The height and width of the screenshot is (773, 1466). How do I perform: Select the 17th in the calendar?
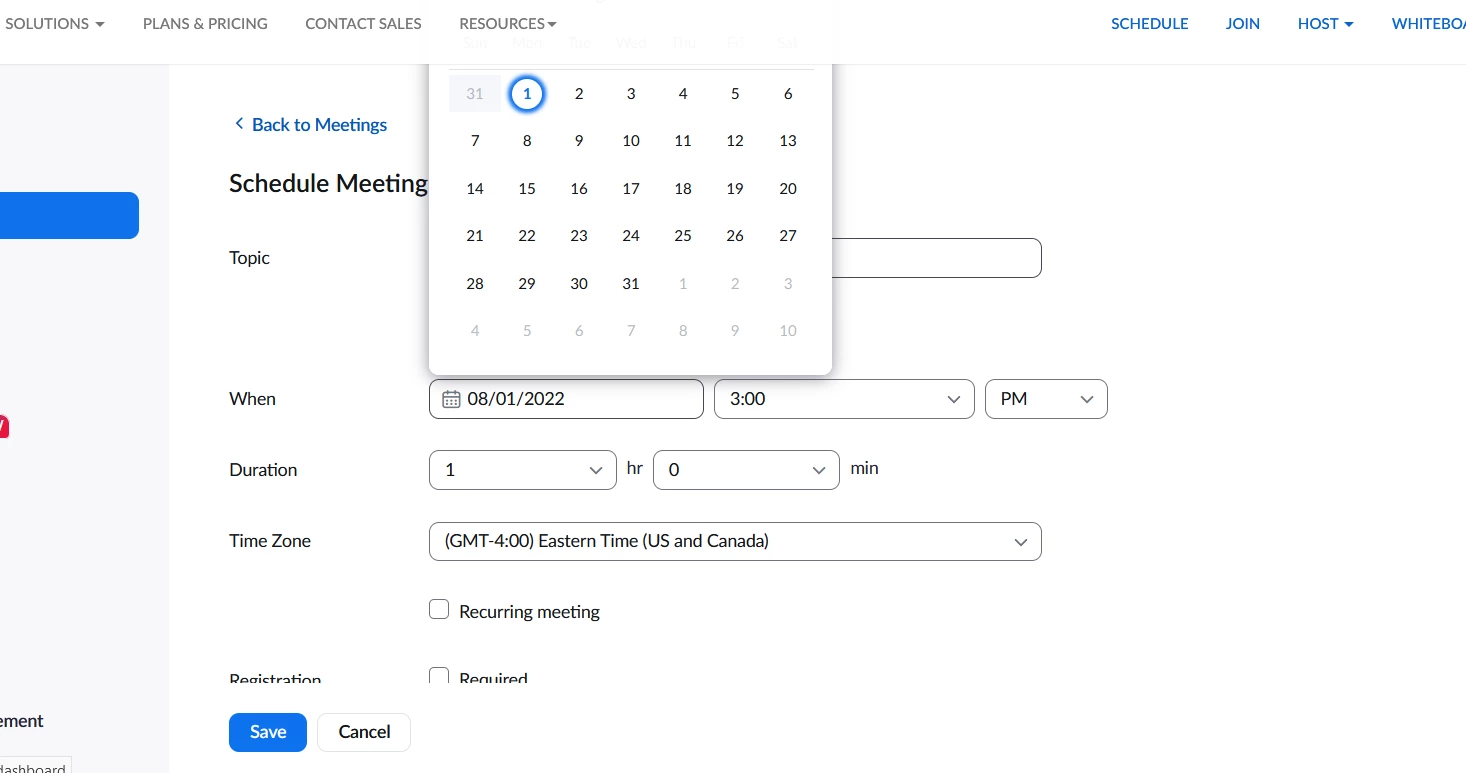[631, 189]
